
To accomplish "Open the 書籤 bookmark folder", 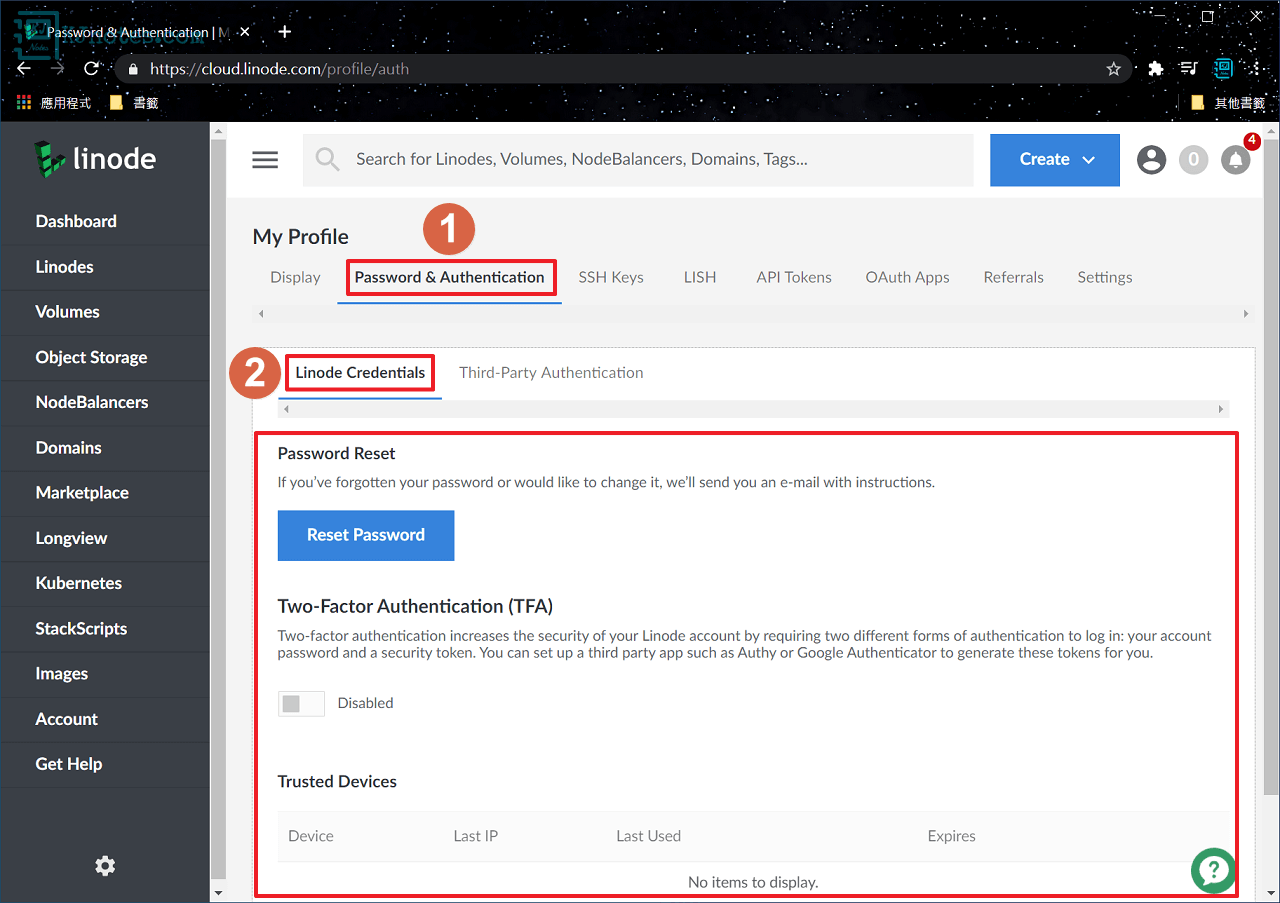I will (x=134, y=102).
